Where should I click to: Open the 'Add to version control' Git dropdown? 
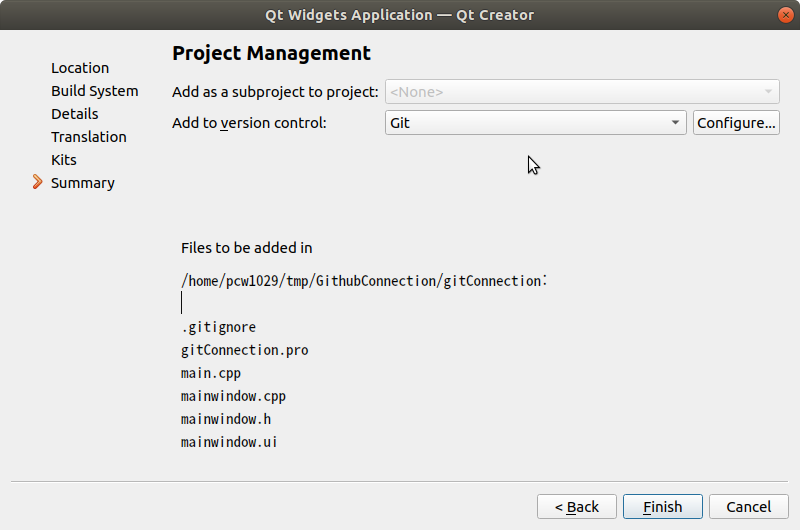535,123
